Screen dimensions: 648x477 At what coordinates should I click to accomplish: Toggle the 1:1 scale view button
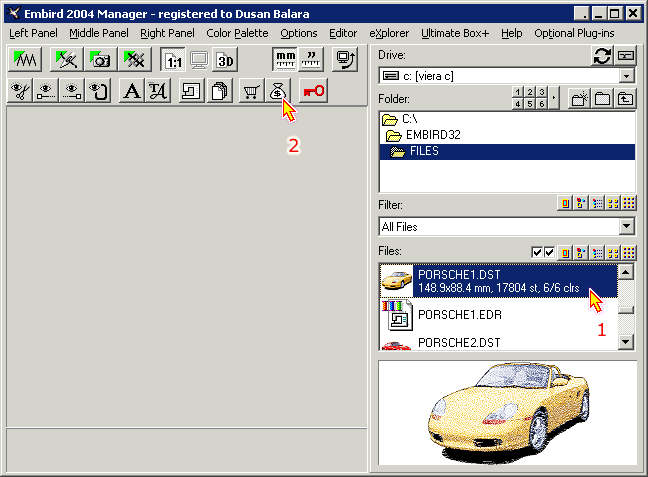pyautogui.click(x=173, y=60)
